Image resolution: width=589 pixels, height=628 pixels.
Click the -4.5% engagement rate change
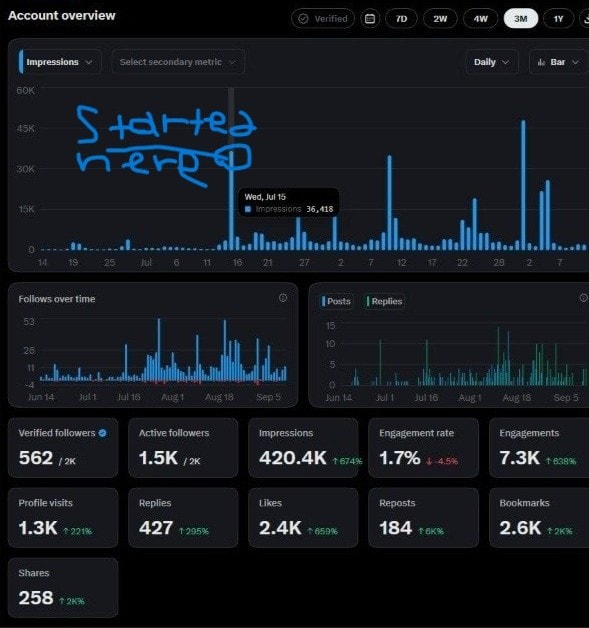(442, 461)
